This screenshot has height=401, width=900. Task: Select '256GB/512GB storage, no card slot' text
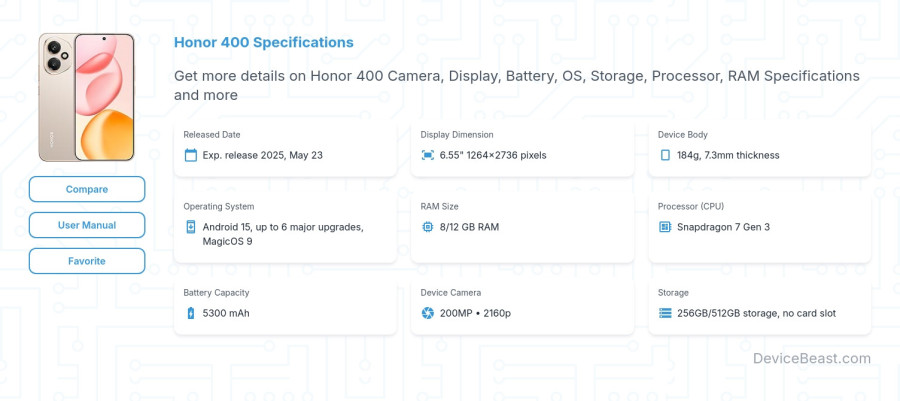(x=757, y=313)
